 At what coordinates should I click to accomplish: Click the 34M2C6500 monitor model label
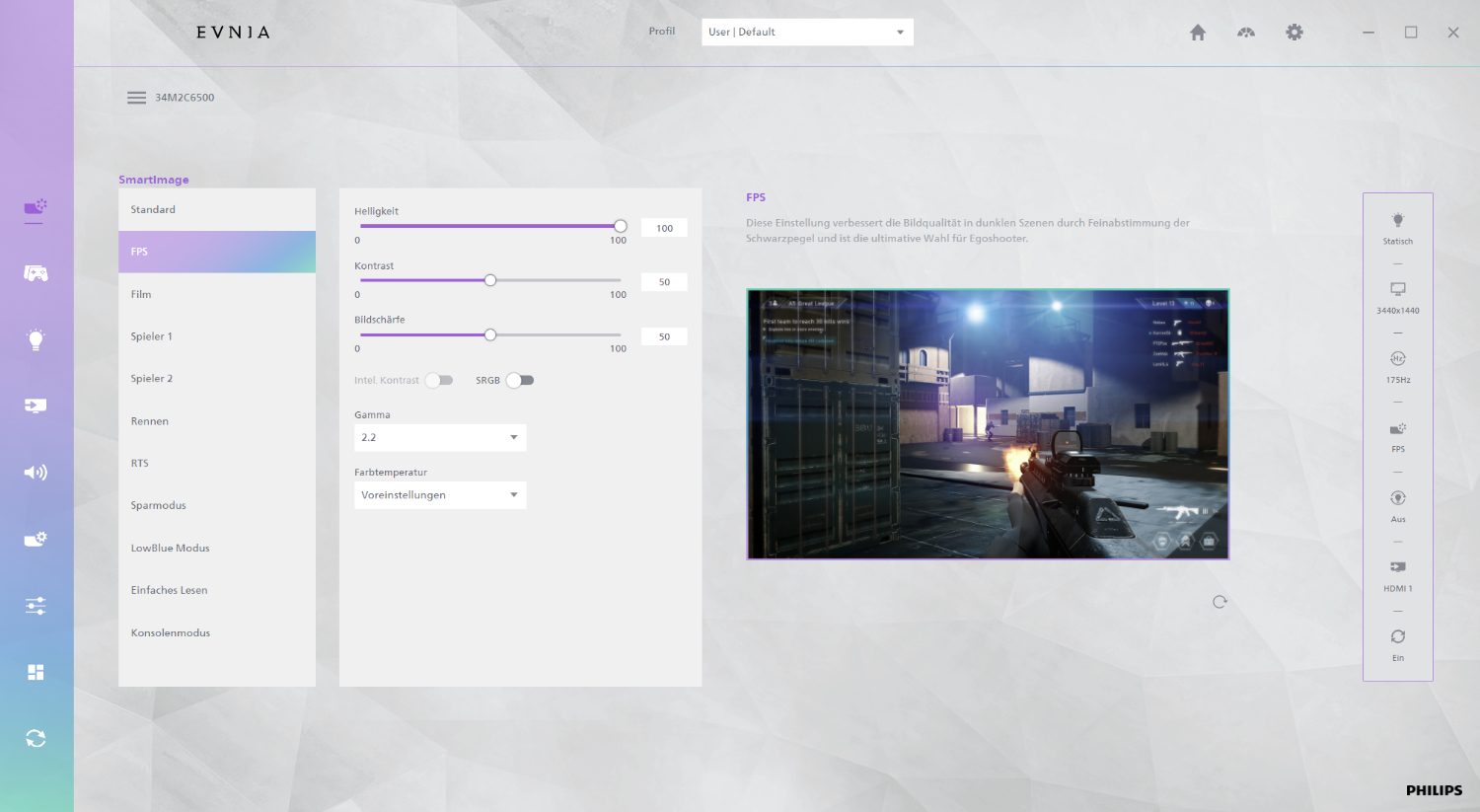click(x=185, y=98)
